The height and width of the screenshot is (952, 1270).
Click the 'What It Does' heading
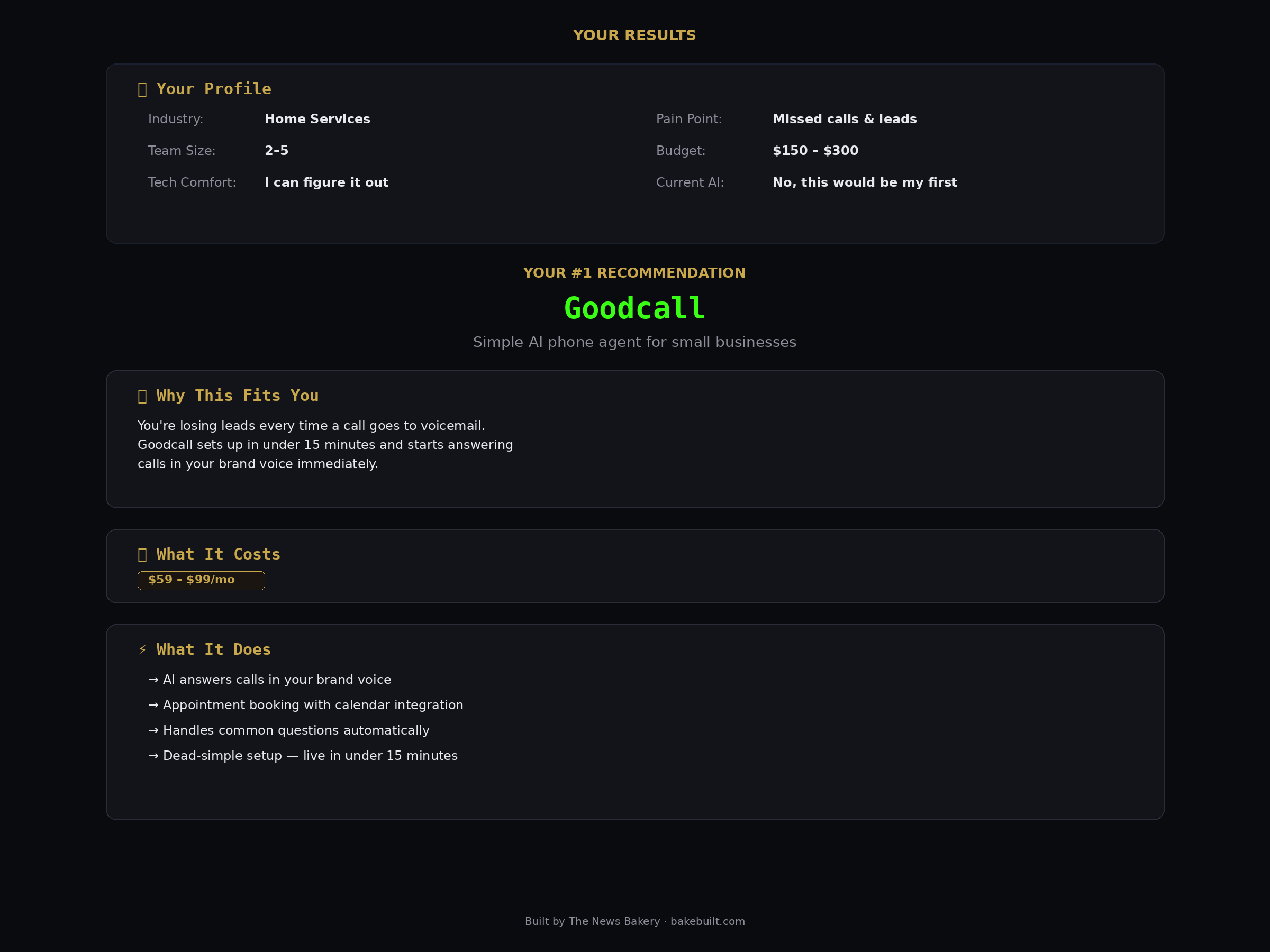[214, 649]
